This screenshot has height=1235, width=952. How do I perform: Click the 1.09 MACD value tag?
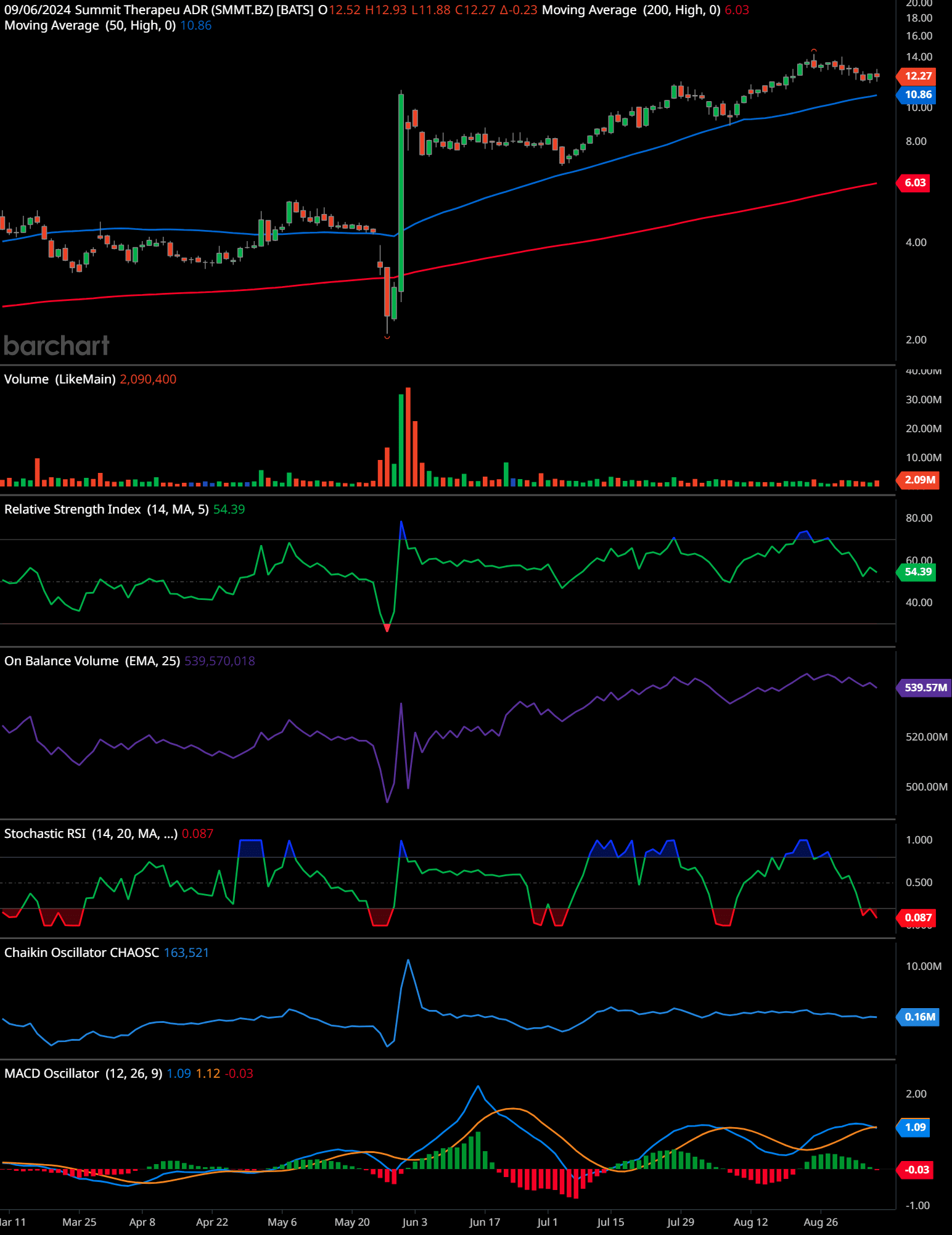click(914, 1127)
